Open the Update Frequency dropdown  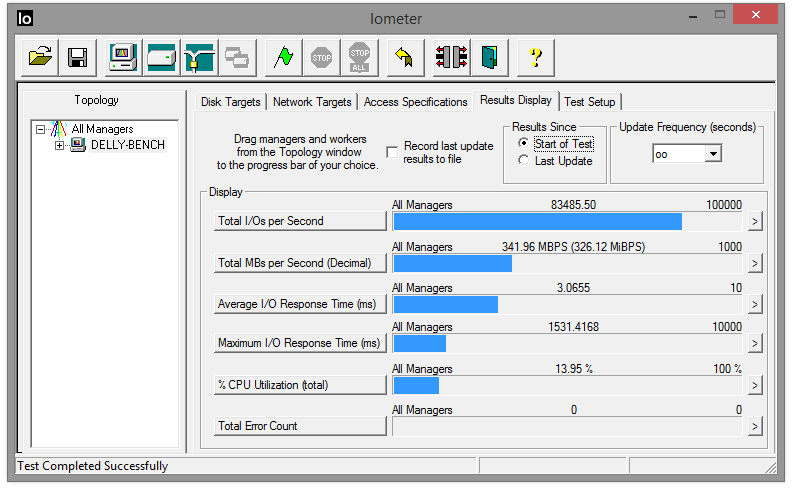coord(713,154)
